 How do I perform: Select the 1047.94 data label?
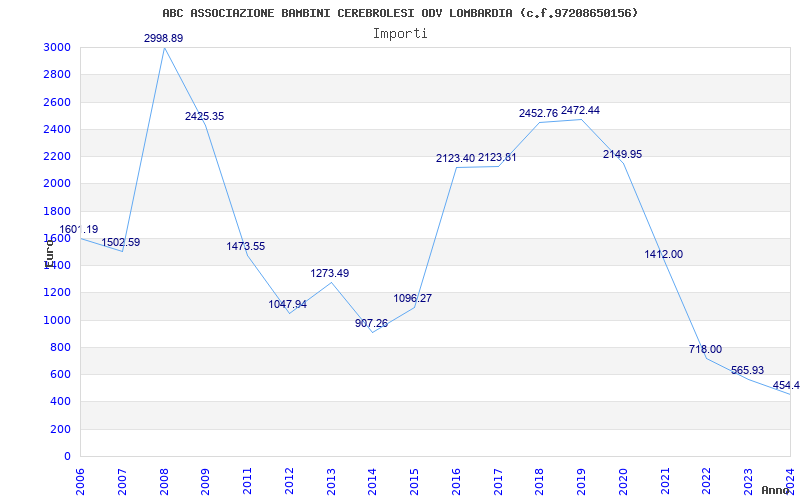288,305
